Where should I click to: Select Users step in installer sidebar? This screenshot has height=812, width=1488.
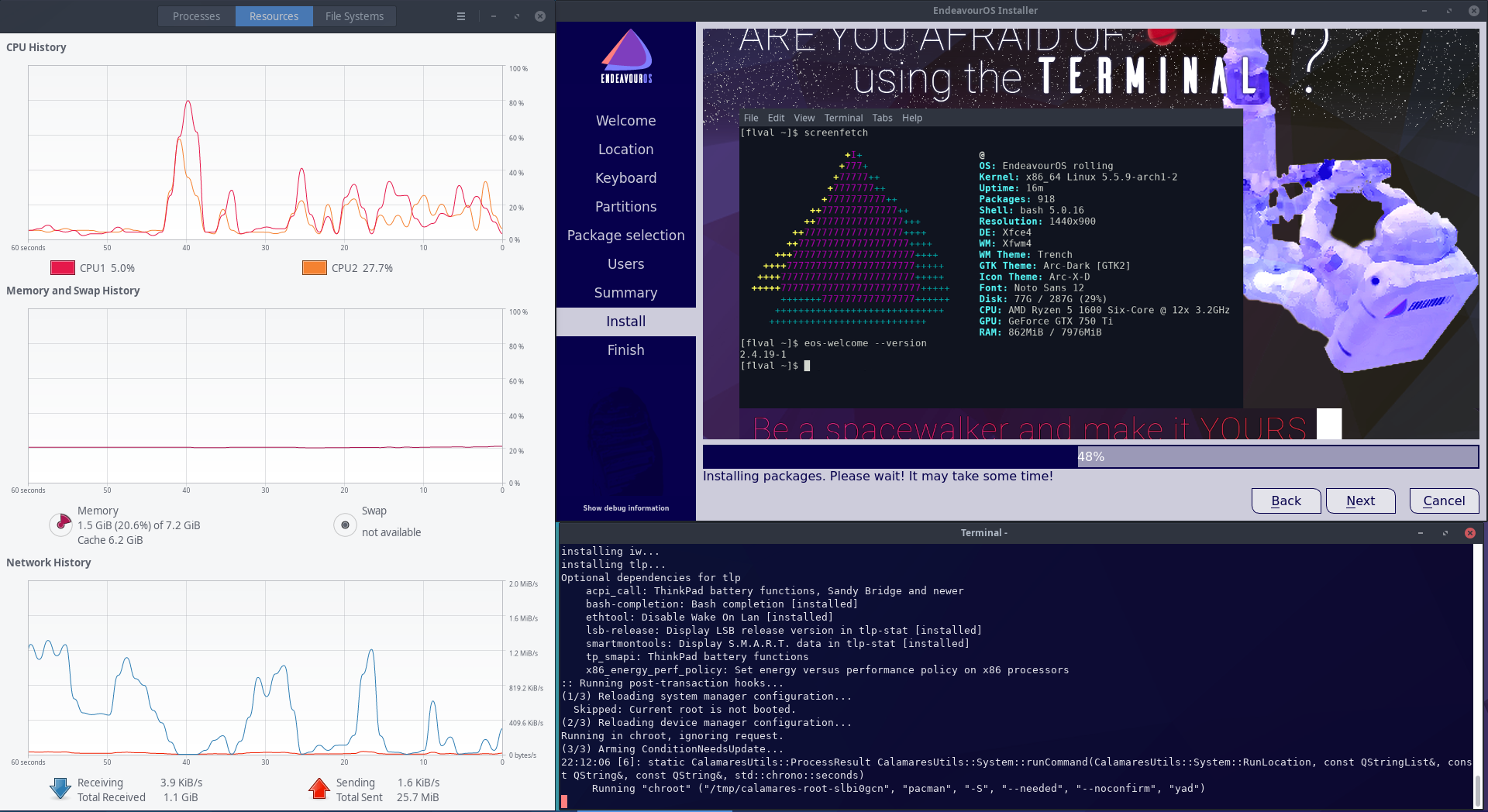point(626,264)
